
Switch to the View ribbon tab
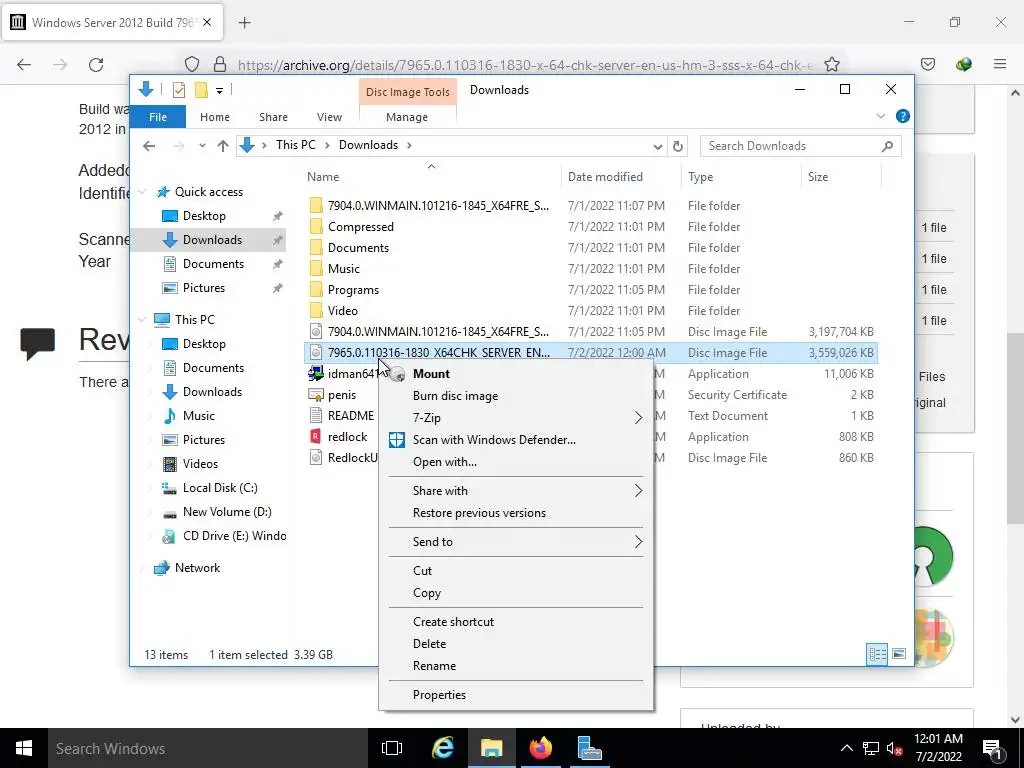point(329,117)
